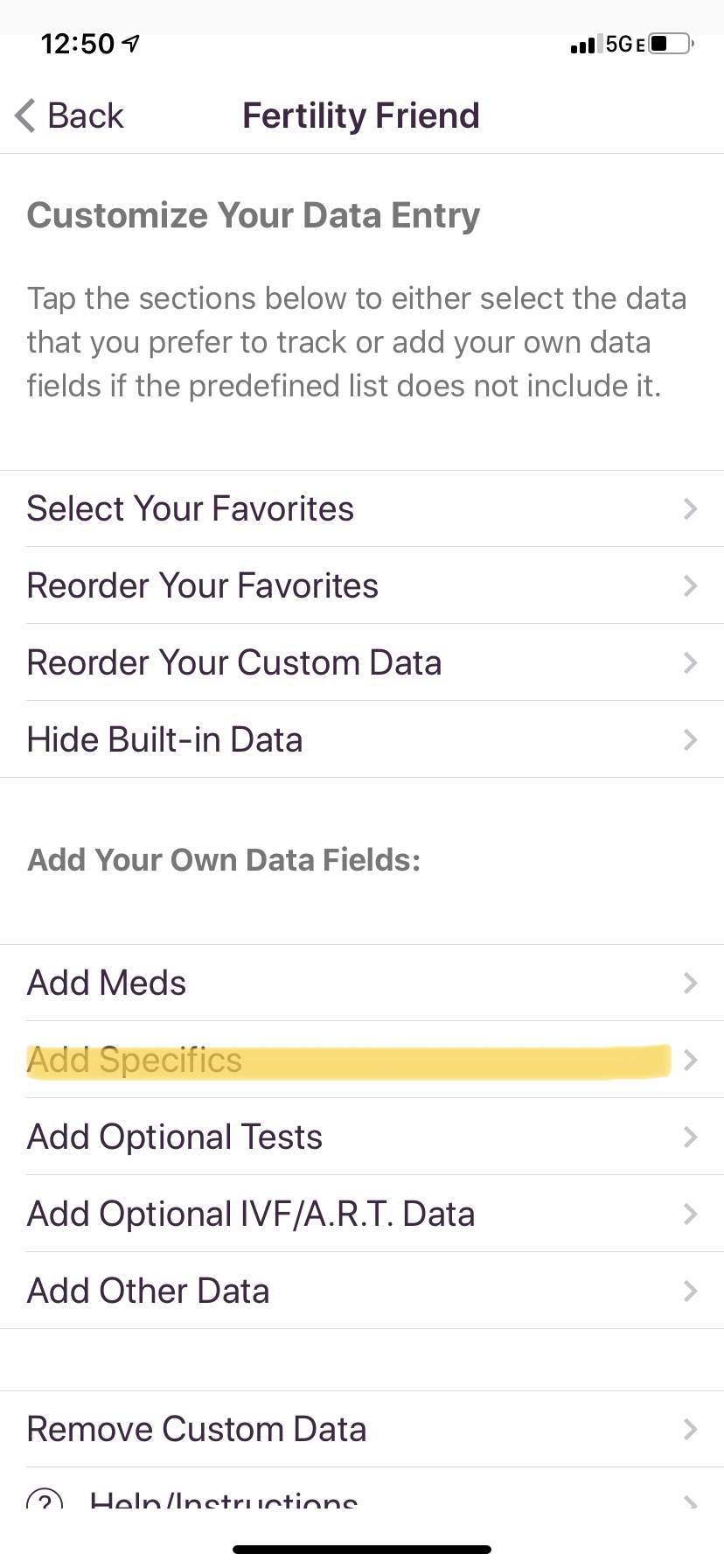Viewport: 724px width, 1568px height.
Task: Tap the location arrow status icon
Action: tap(131, 43)
